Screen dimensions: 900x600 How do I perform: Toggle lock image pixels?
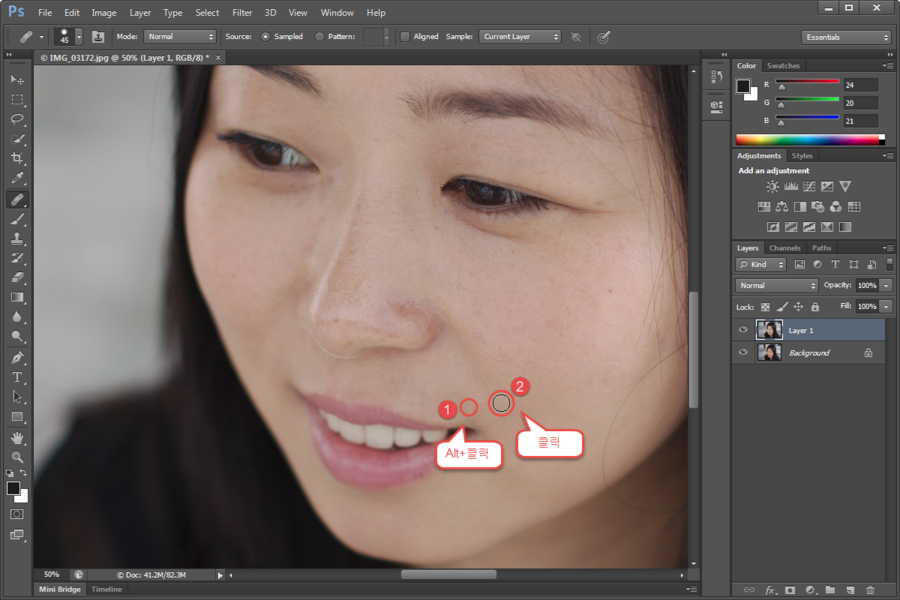tap(782, 307)
